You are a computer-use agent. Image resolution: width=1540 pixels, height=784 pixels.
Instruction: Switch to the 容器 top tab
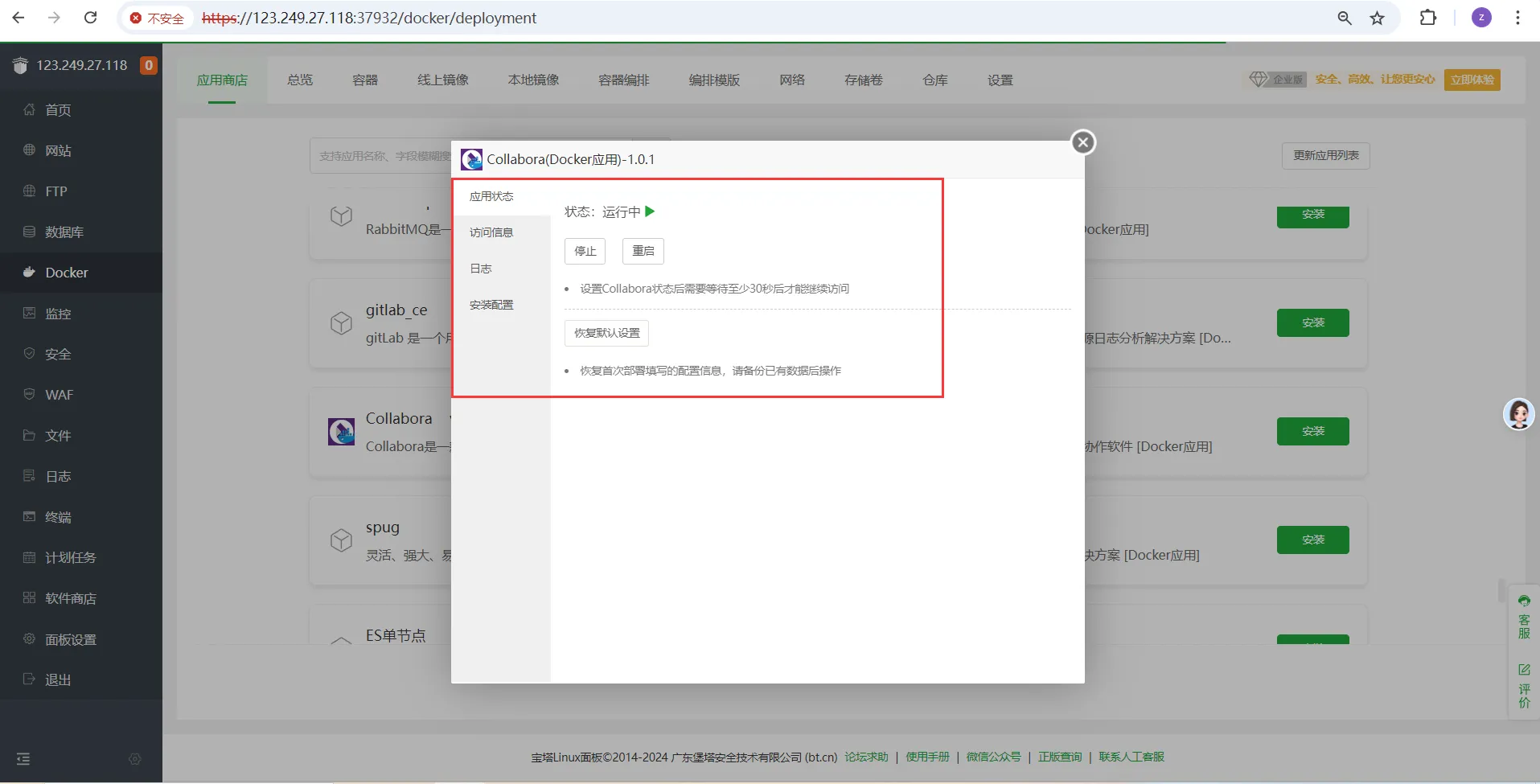(x=365, y=80)
